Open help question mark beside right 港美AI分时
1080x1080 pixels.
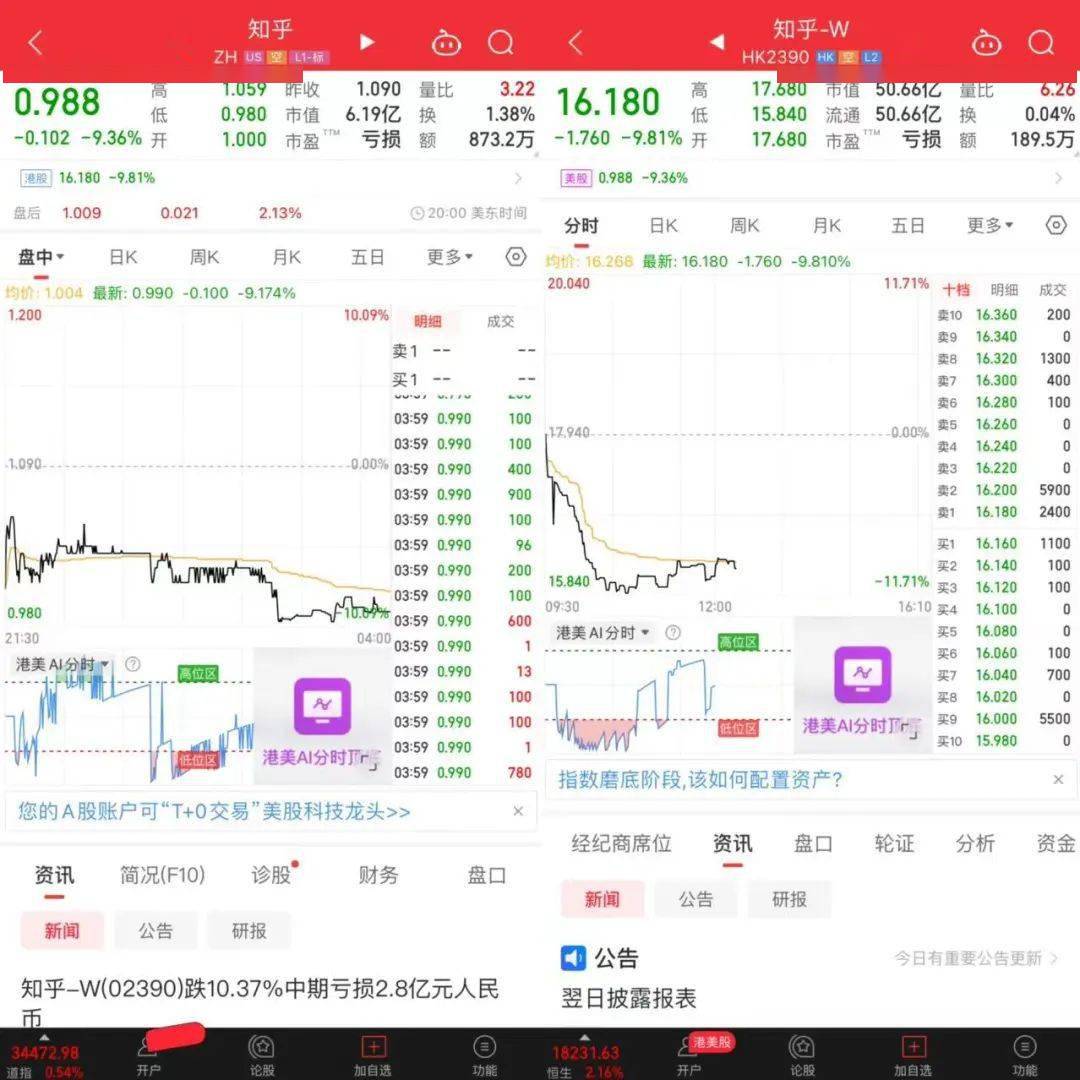[673, 632]
